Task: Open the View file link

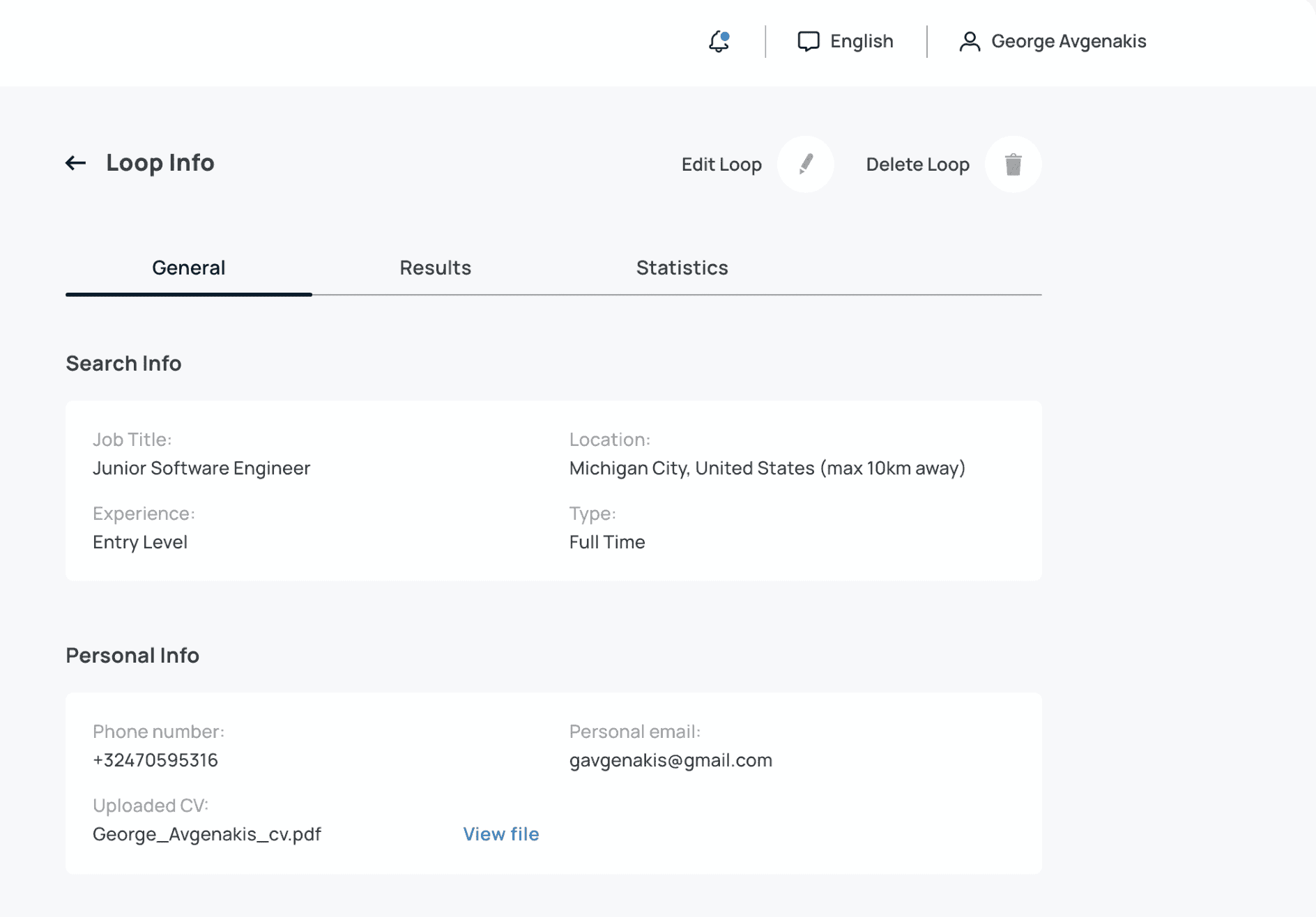Action: pos(500,834)
